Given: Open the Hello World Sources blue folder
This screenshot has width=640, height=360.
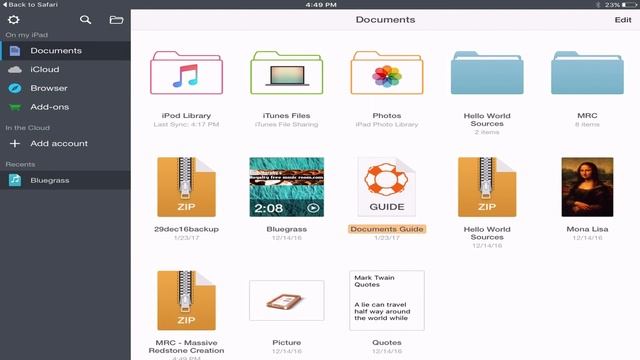Looking at the screenshot, I should [x=487, y=73].
